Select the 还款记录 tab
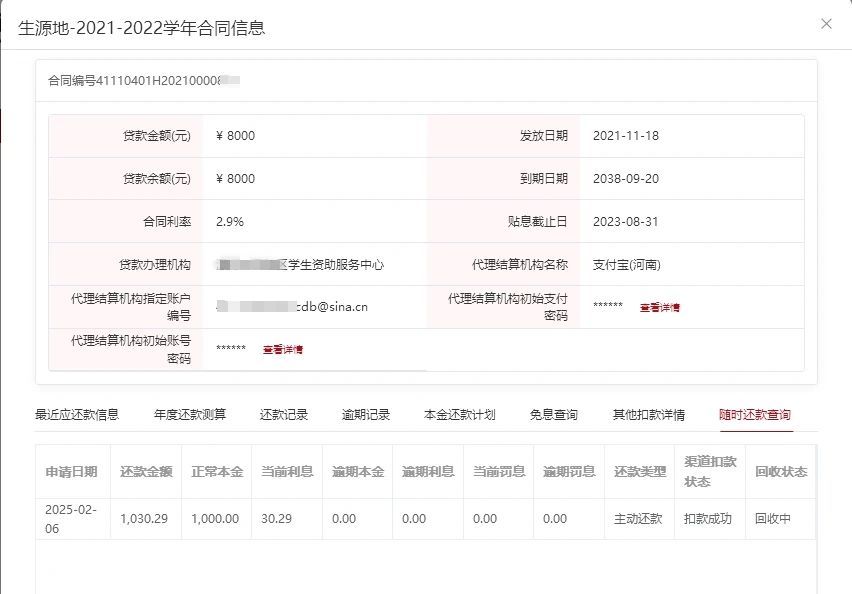This screenshot has height=594, width=852. (x=284, y=415)
